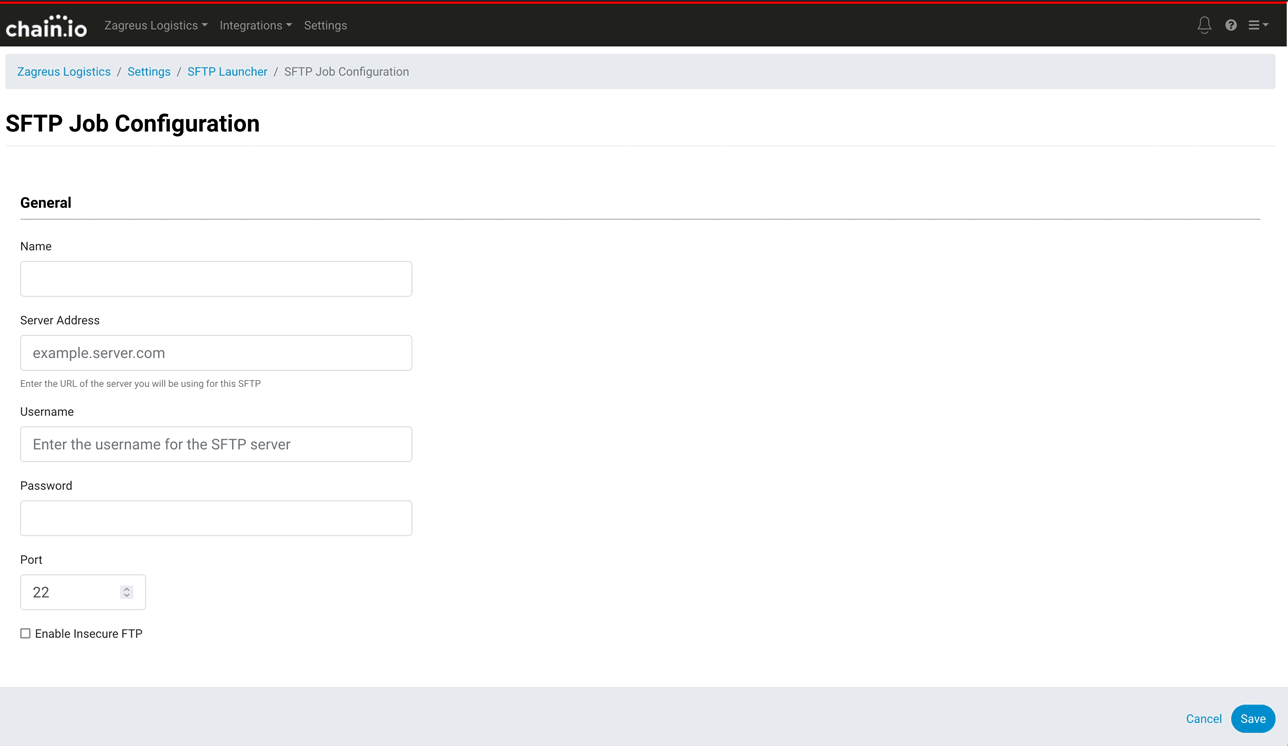Screen dimensions: 1288x746
Task: Open the hamburger menu in the top bar
Action: [x=1258, y=25]
